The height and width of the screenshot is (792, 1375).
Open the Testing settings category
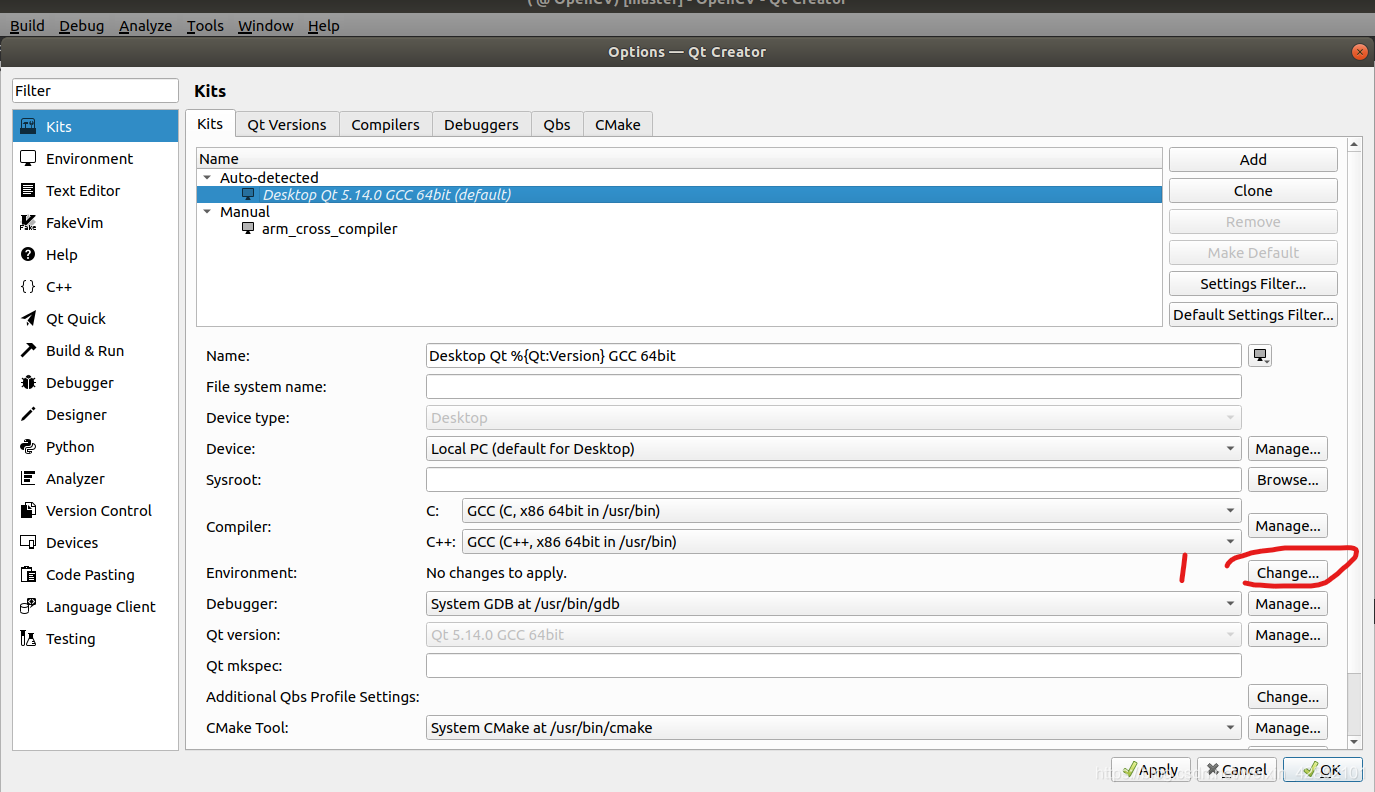(95, 638)
